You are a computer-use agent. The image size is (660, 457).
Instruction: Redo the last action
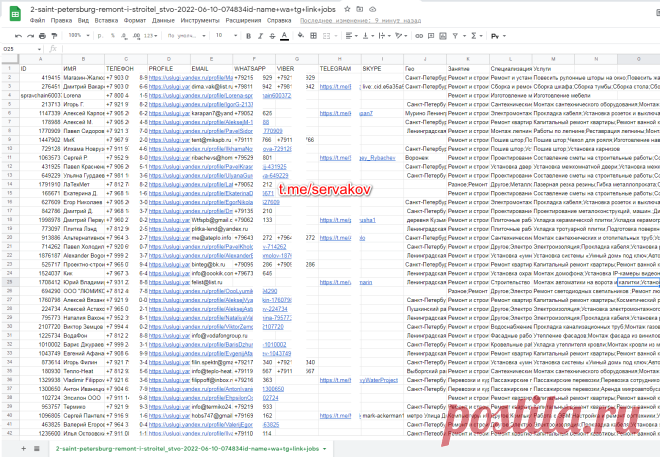tap(30, 36)
